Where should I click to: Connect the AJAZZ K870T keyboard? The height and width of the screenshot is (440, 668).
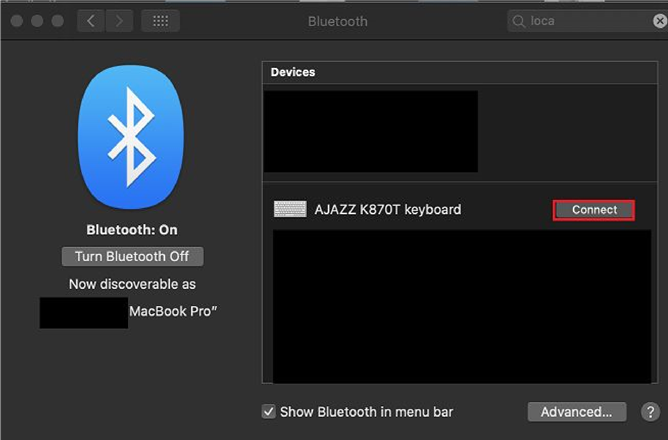[594, 210]
